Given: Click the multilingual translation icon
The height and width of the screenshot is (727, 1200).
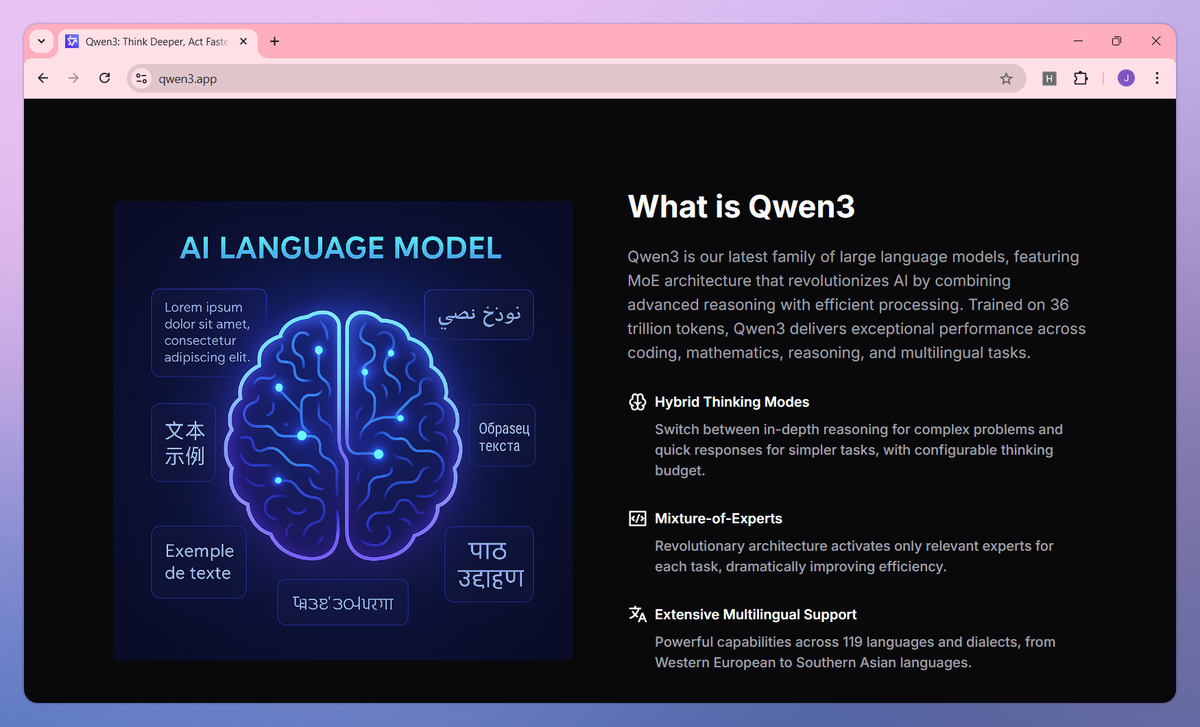Looking at the screenshot, I should coord(637,614).
